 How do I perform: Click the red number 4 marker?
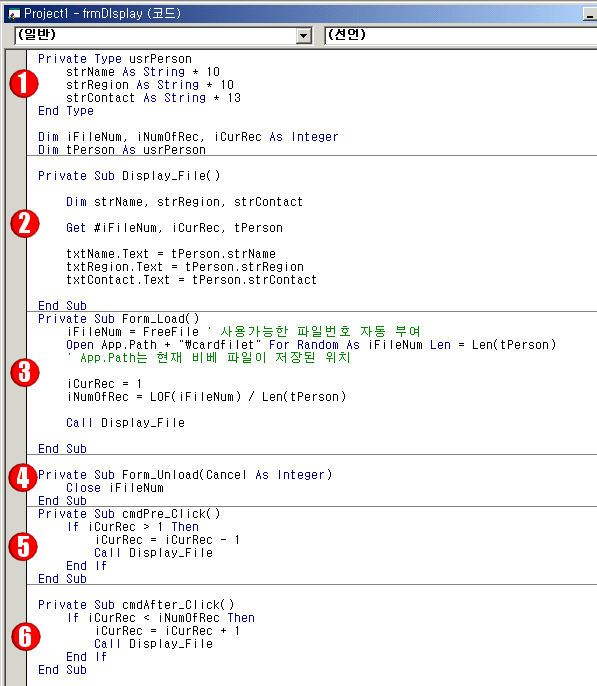(x=23, y=477)
